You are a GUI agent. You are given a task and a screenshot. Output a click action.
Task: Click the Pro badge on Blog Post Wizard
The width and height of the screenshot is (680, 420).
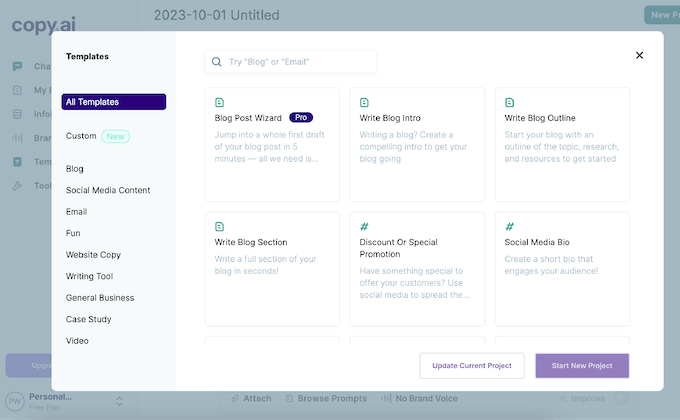tap(301, 118)
